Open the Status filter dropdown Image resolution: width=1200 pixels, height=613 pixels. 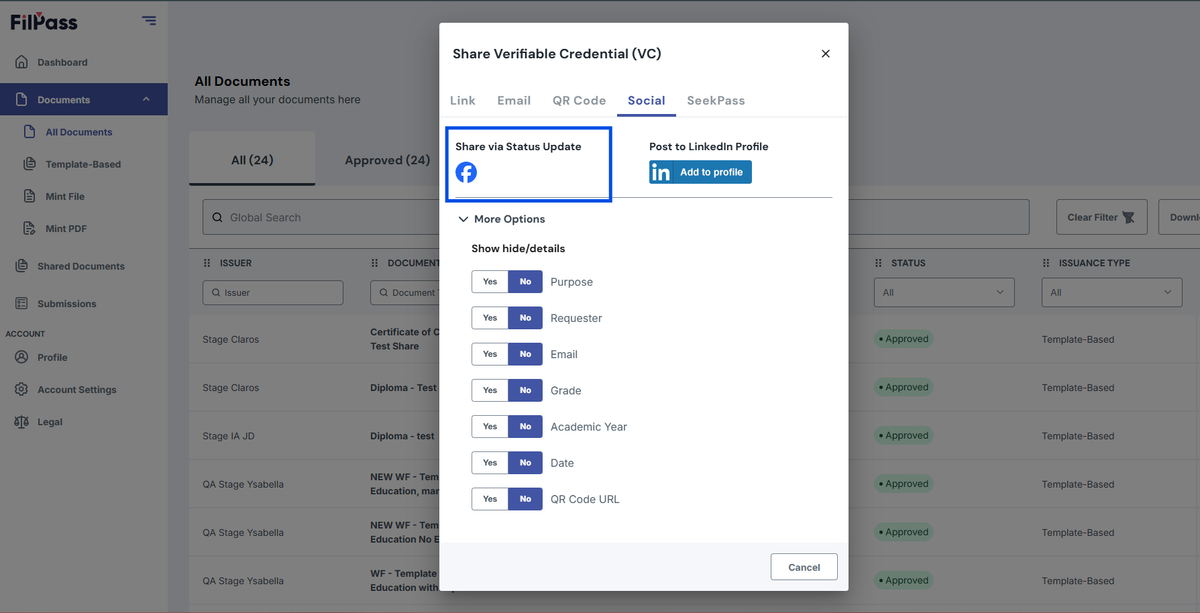click(x=944, y=293)
